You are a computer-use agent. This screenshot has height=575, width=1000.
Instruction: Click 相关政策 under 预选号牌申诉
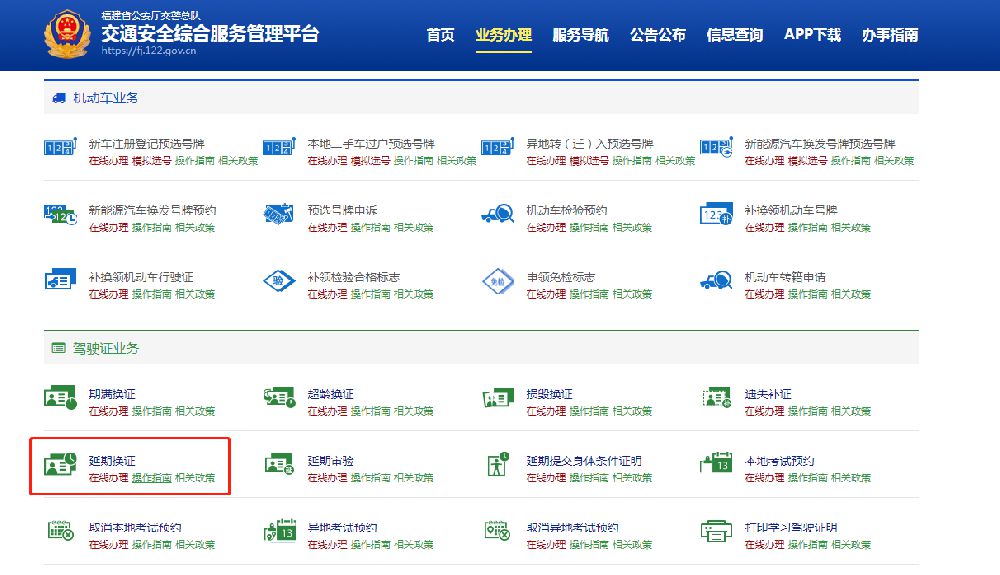413,228
